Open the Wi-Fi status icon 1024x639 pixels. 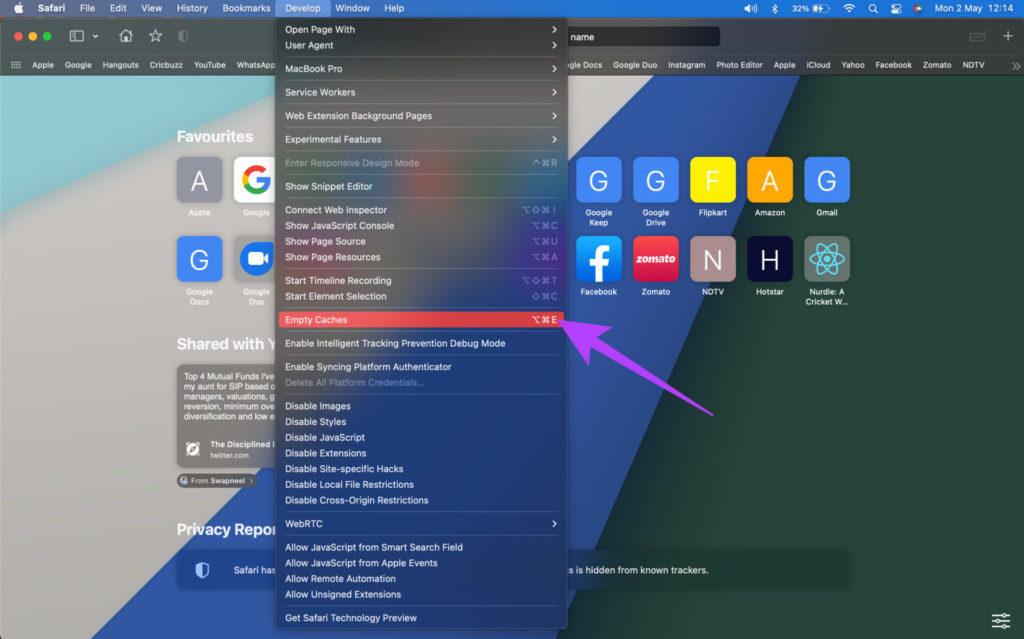848,8
